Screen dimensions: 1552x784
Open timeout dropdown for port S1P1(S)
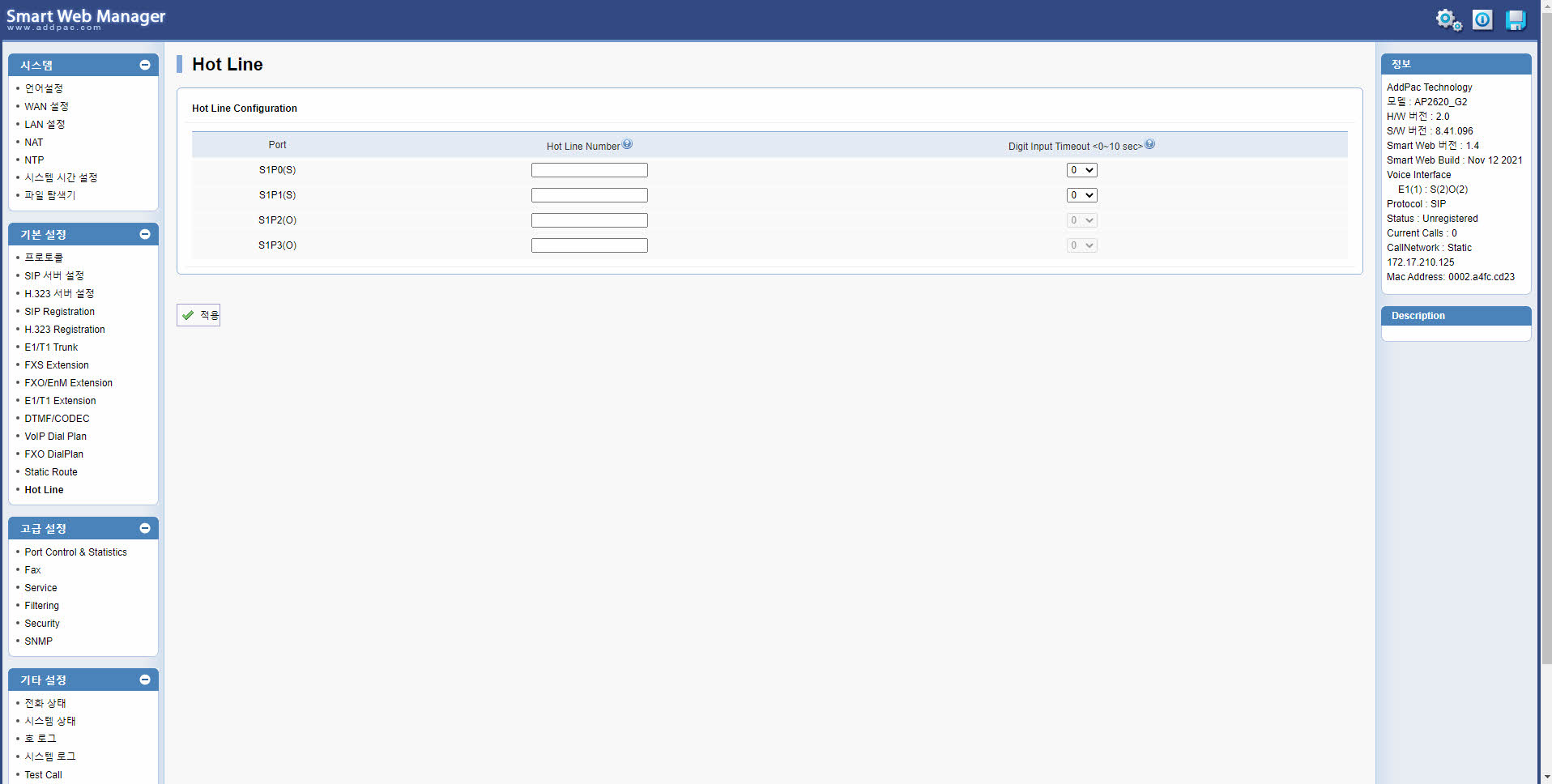pyautogui.click(x=1081, y=195)
